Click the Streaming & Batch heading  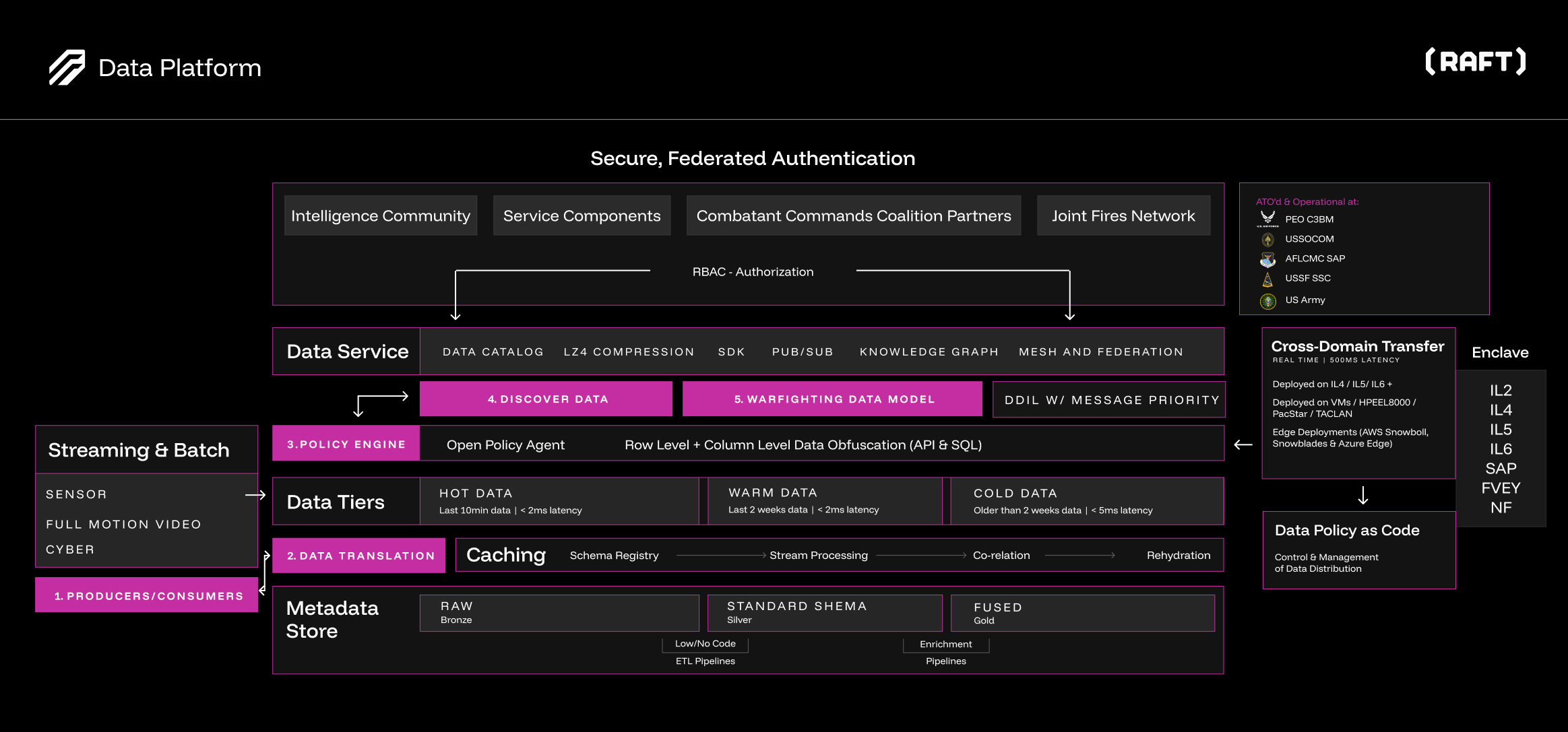[139, 450]
